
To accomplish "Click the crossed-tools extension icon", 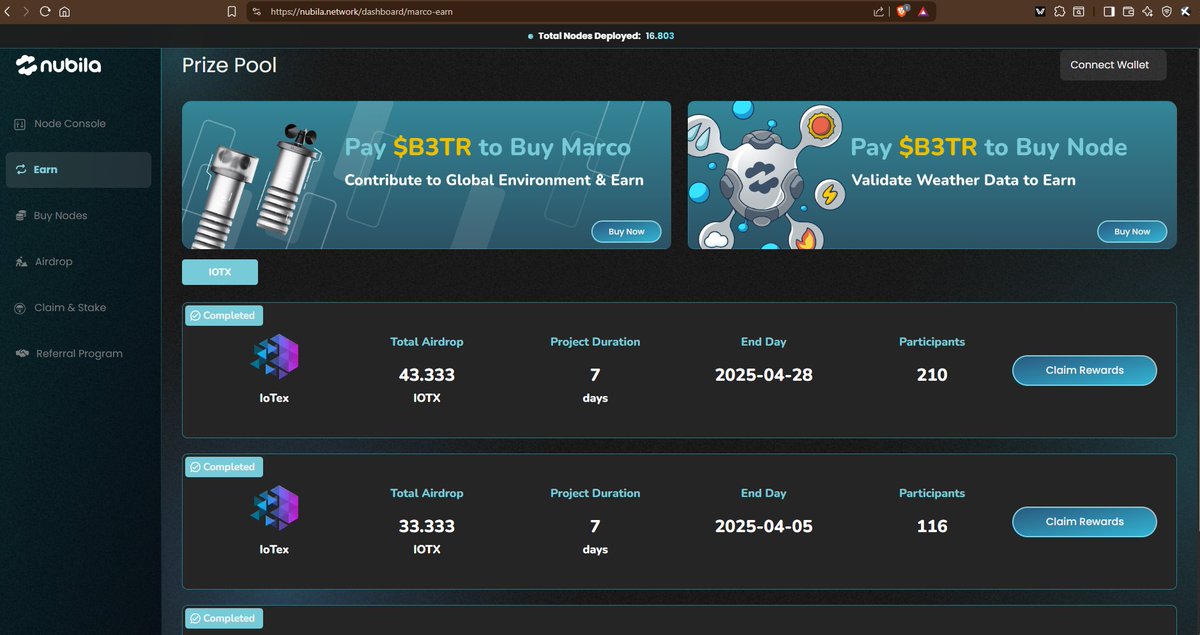I will 1185,12.
